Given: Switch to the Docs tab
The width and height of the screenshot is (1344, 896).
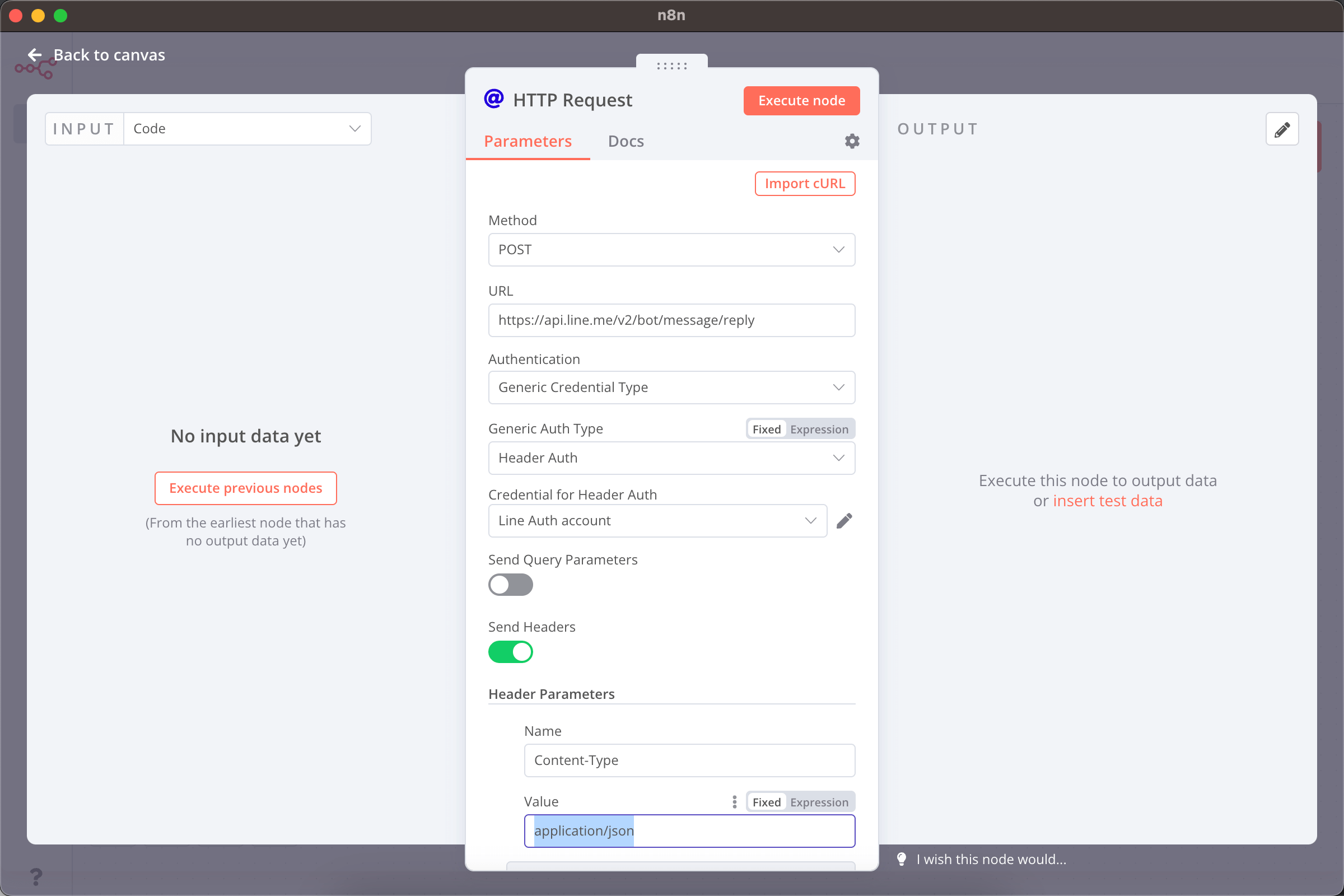Looking at the screenshot, I should pos(626,141).
